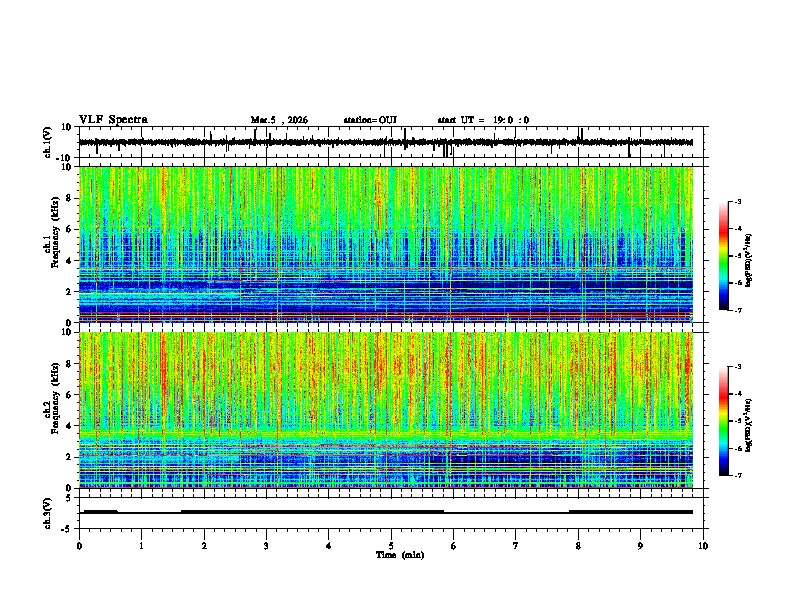
Task: Click the ch.2 spectrogram color scale bar
Action: pos(724,421)
